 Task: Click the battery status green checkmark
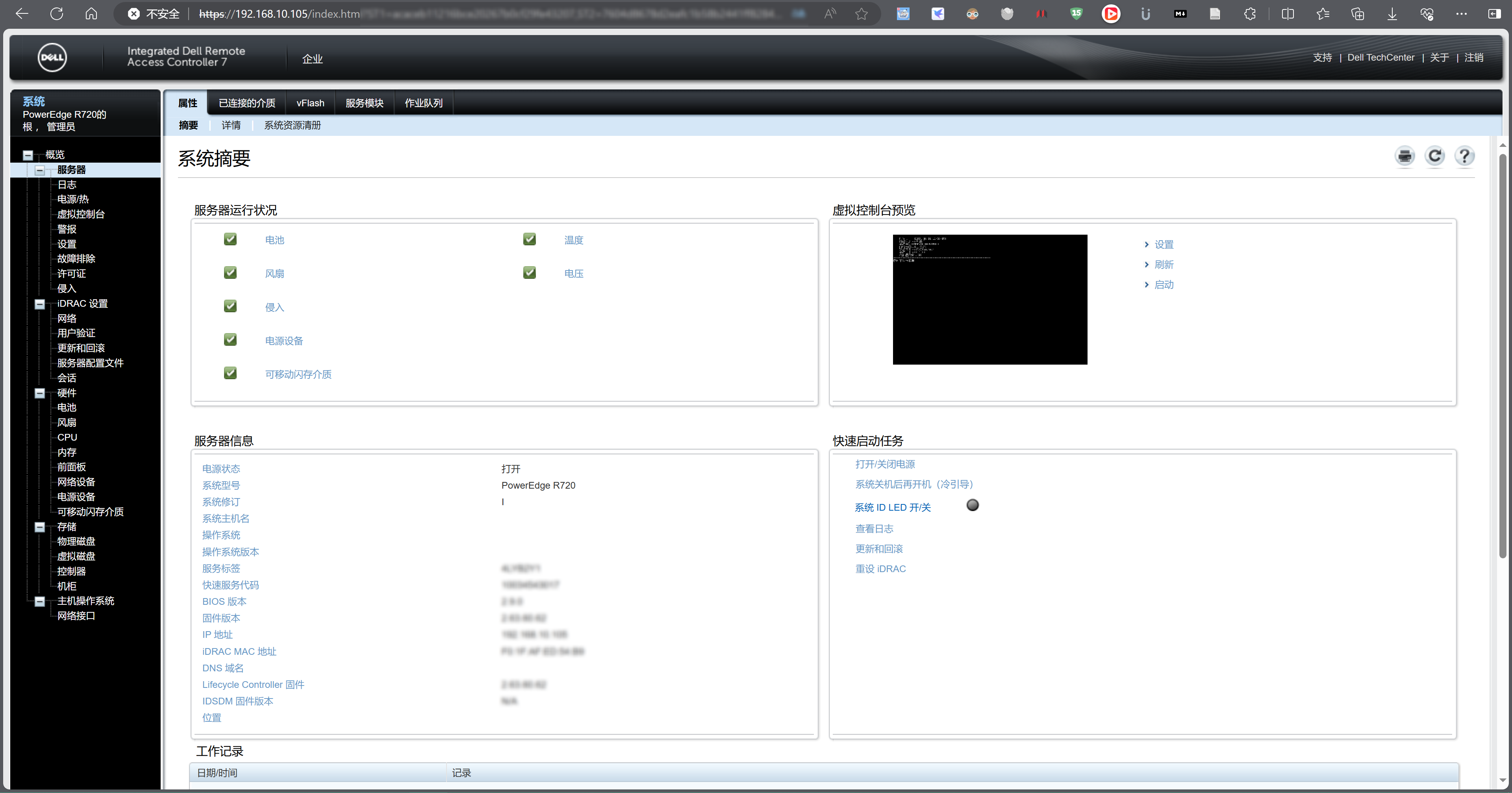pos(230,239)
